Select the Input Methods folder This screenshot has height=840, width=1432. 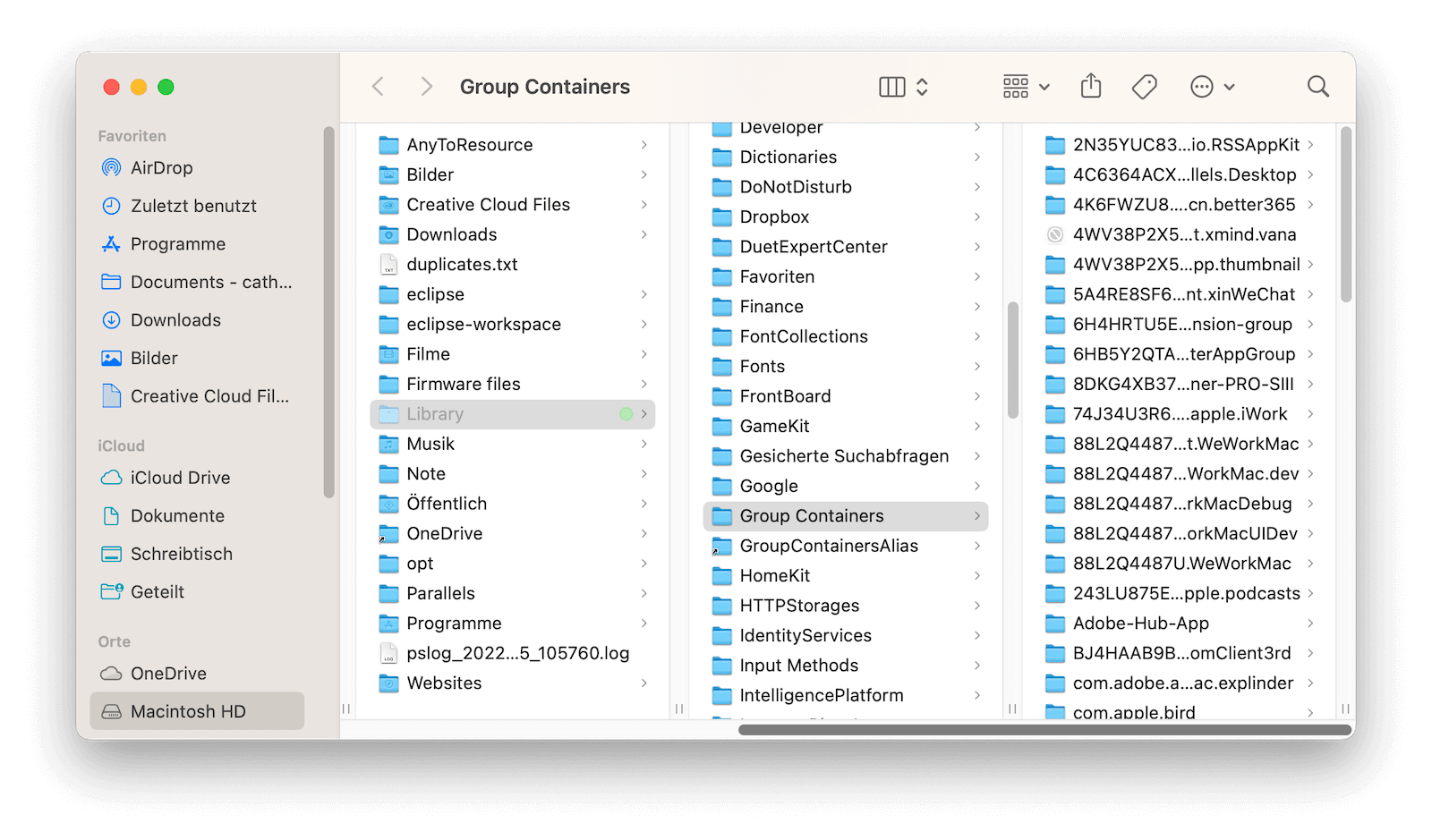point(846,666)
